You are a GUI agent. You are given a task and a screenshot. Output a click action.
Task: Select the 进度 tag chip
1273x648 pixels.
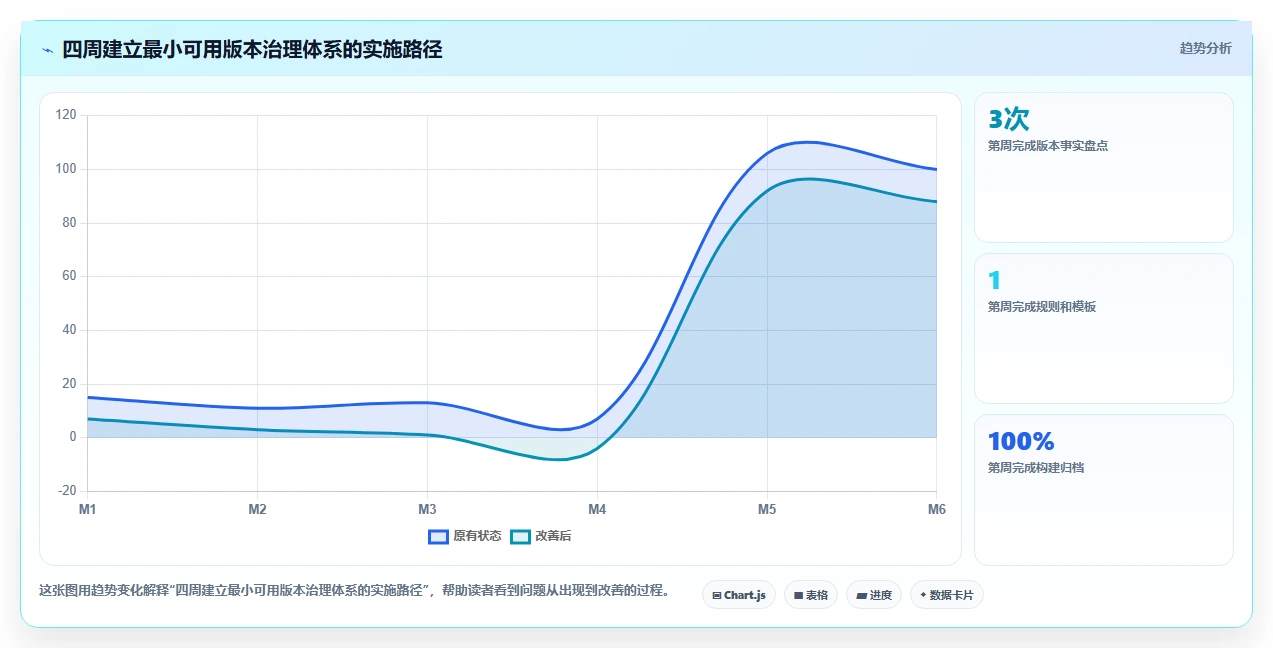coord(874,595)
